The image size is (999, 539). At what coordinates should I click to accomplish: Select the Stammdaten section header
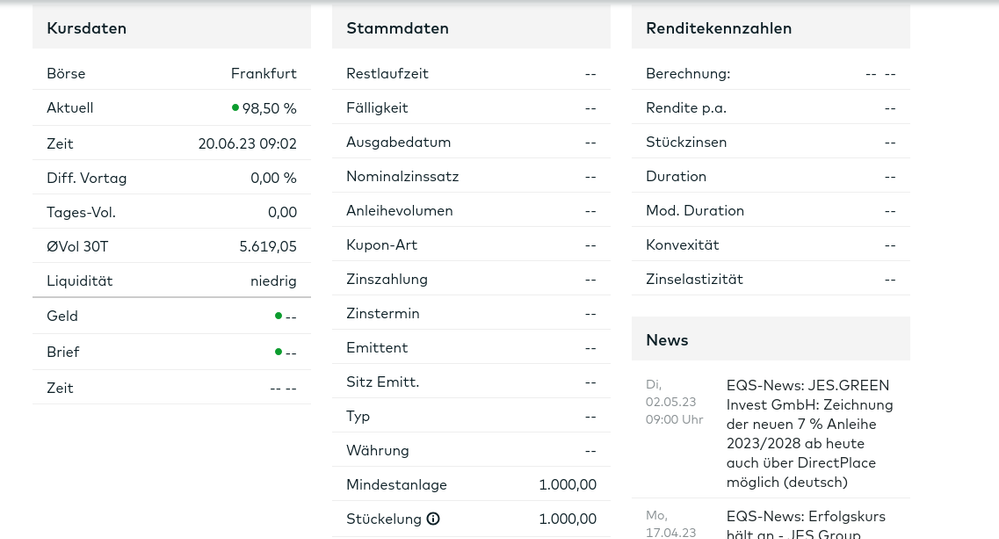pos(398,28)
